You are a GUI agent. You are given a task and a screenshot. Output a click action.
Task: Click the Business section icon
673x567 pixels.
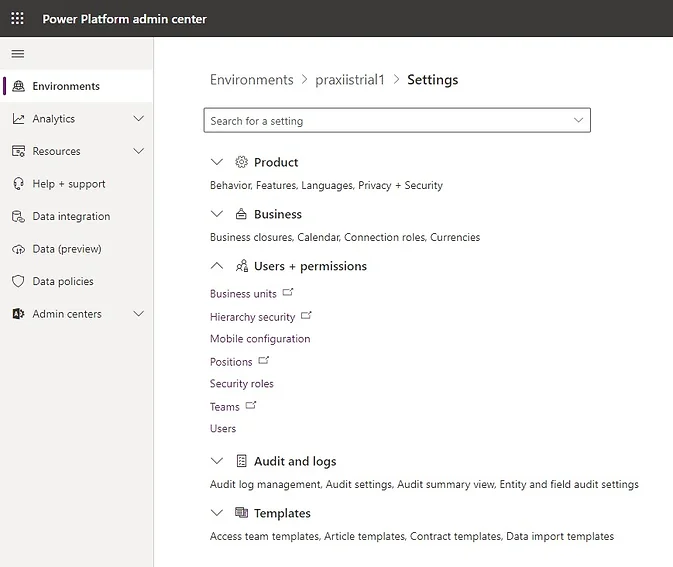click(x=241, y=214)
